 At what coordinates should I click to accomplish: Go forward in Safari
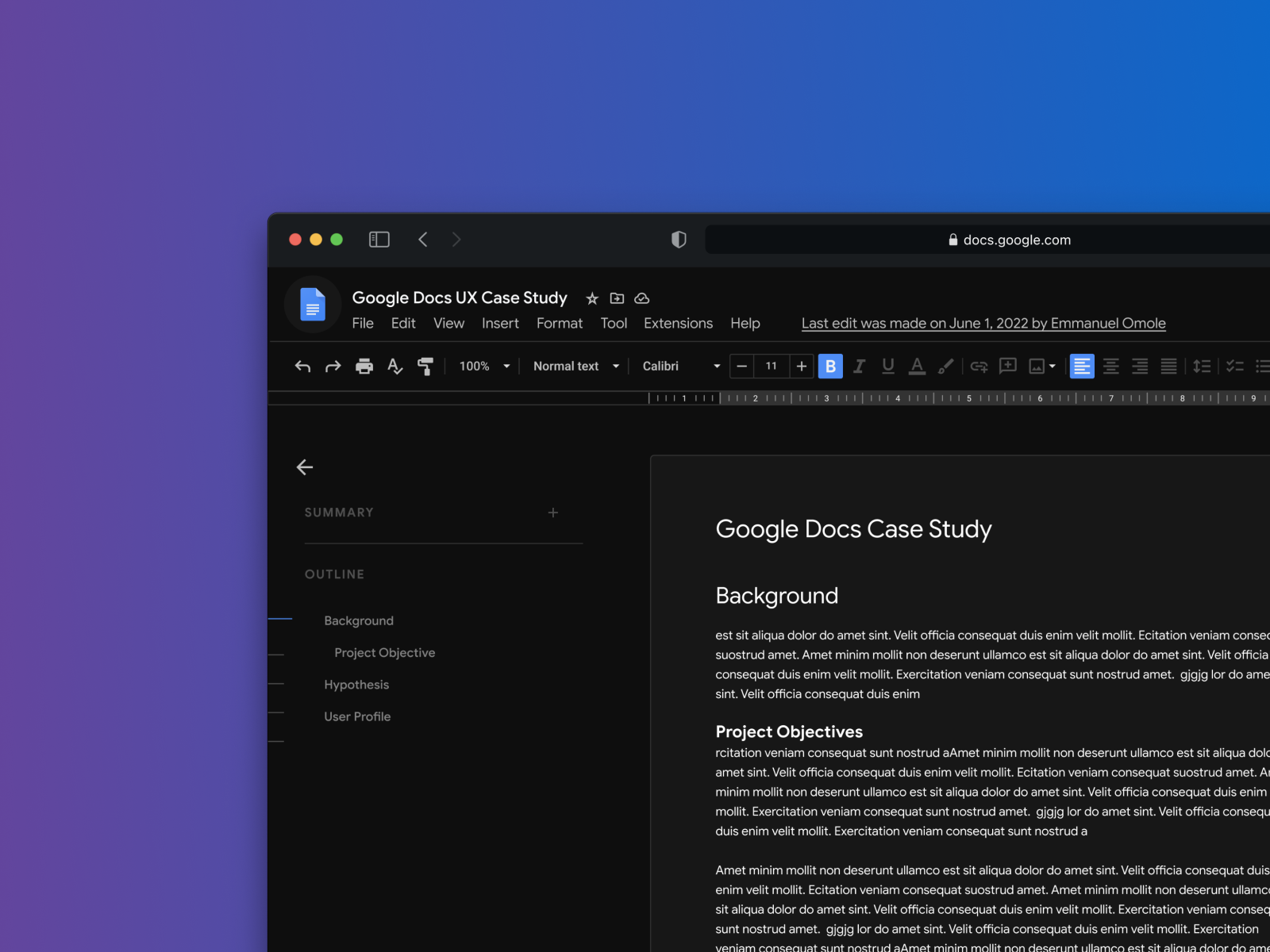(456, 240)
